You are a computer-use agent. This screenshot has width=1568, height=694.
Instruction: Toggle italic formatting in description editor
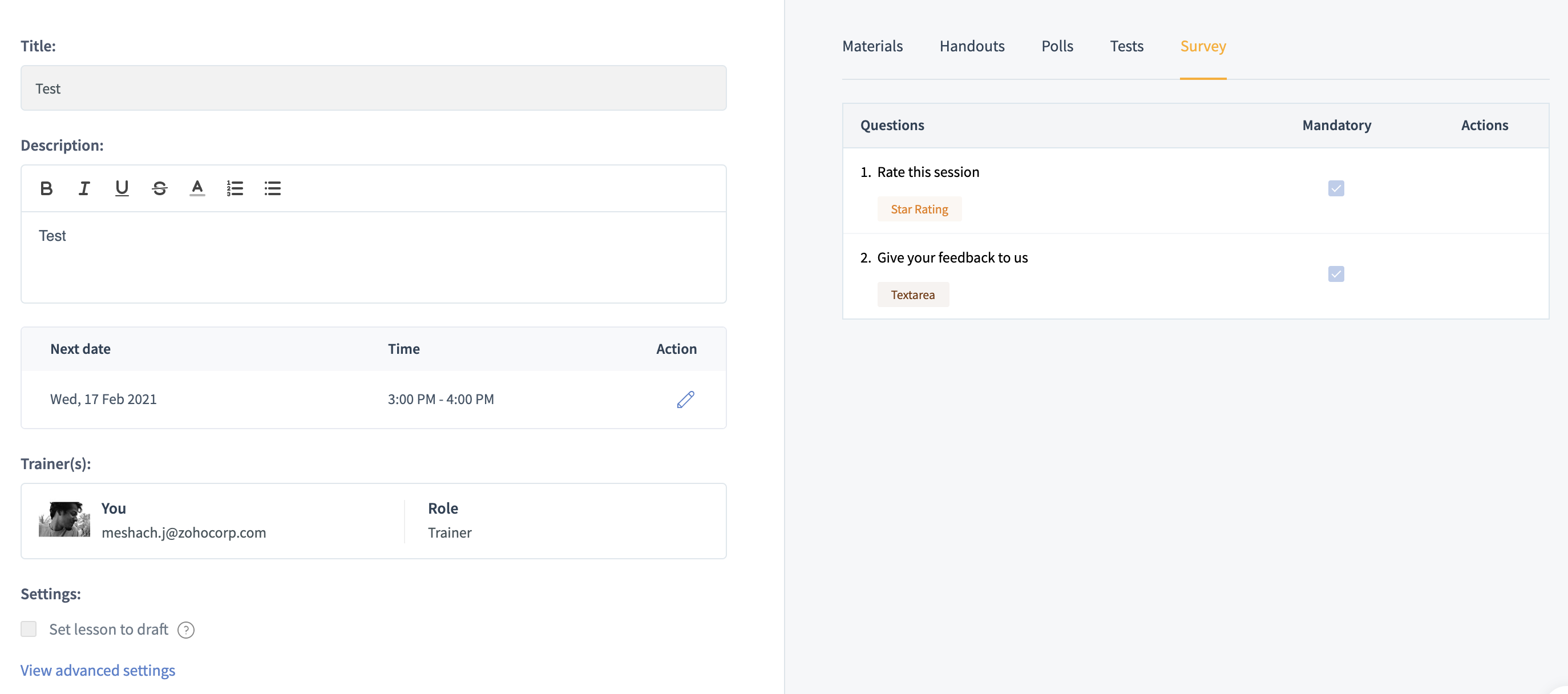click(x=84, y=188)
